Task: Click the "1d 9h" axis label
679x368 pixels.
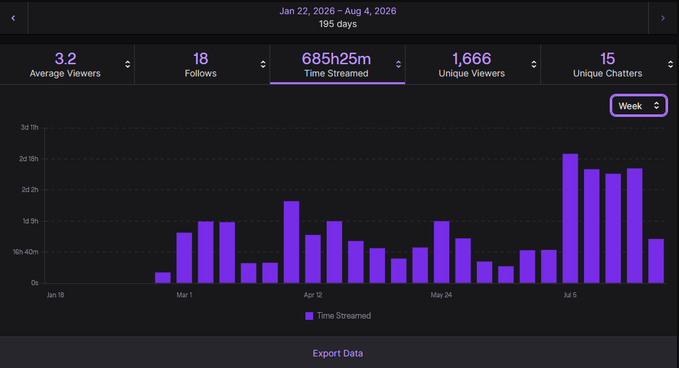Action: tap(30, 221)
